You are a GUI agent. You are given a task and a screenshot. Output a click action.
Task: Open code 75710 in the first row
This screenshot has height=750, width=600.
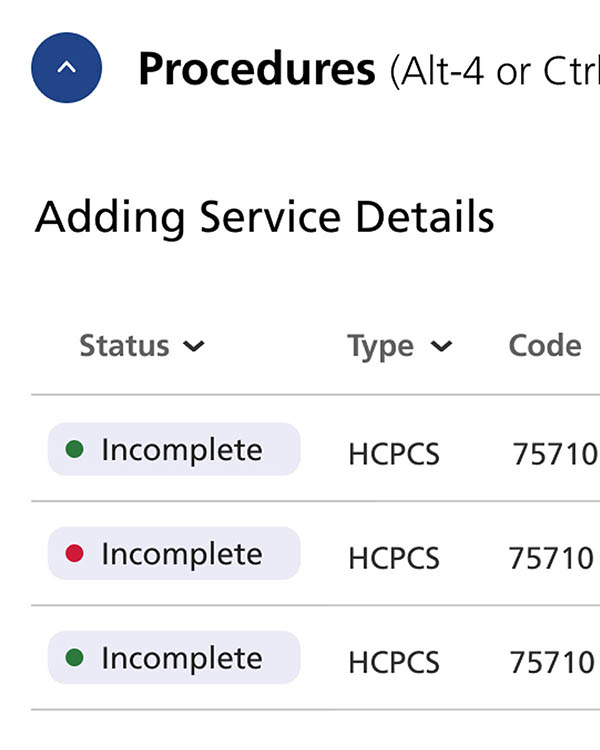click(x=554, y=454)
